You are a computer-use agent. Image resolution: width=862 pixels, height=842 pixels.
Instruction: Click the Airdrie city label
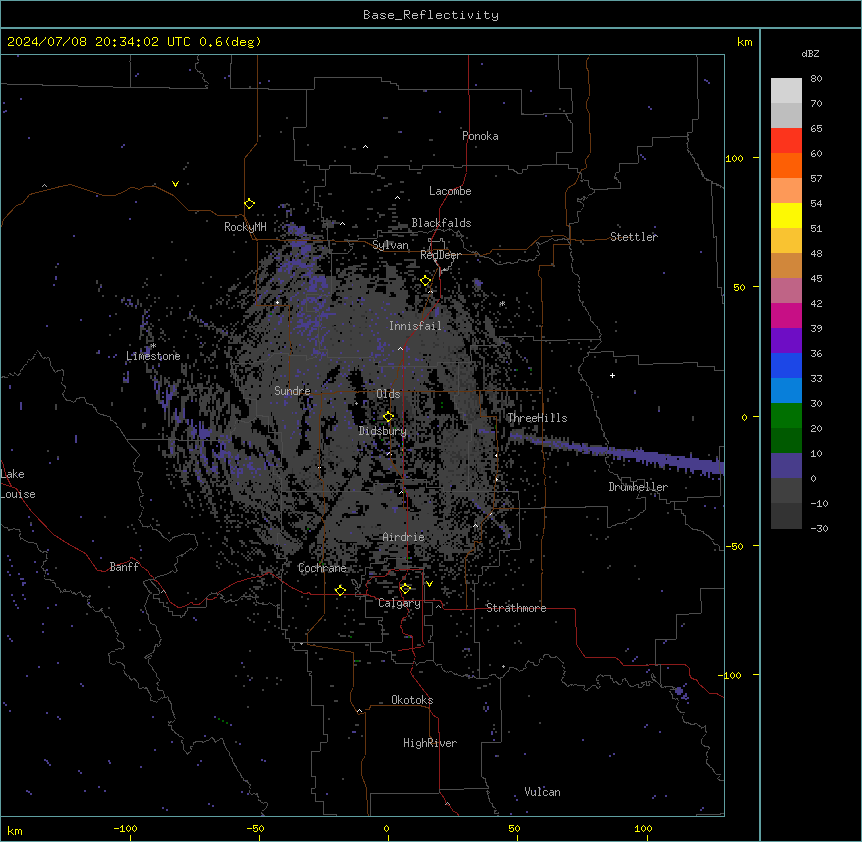(x=403, y=537)
